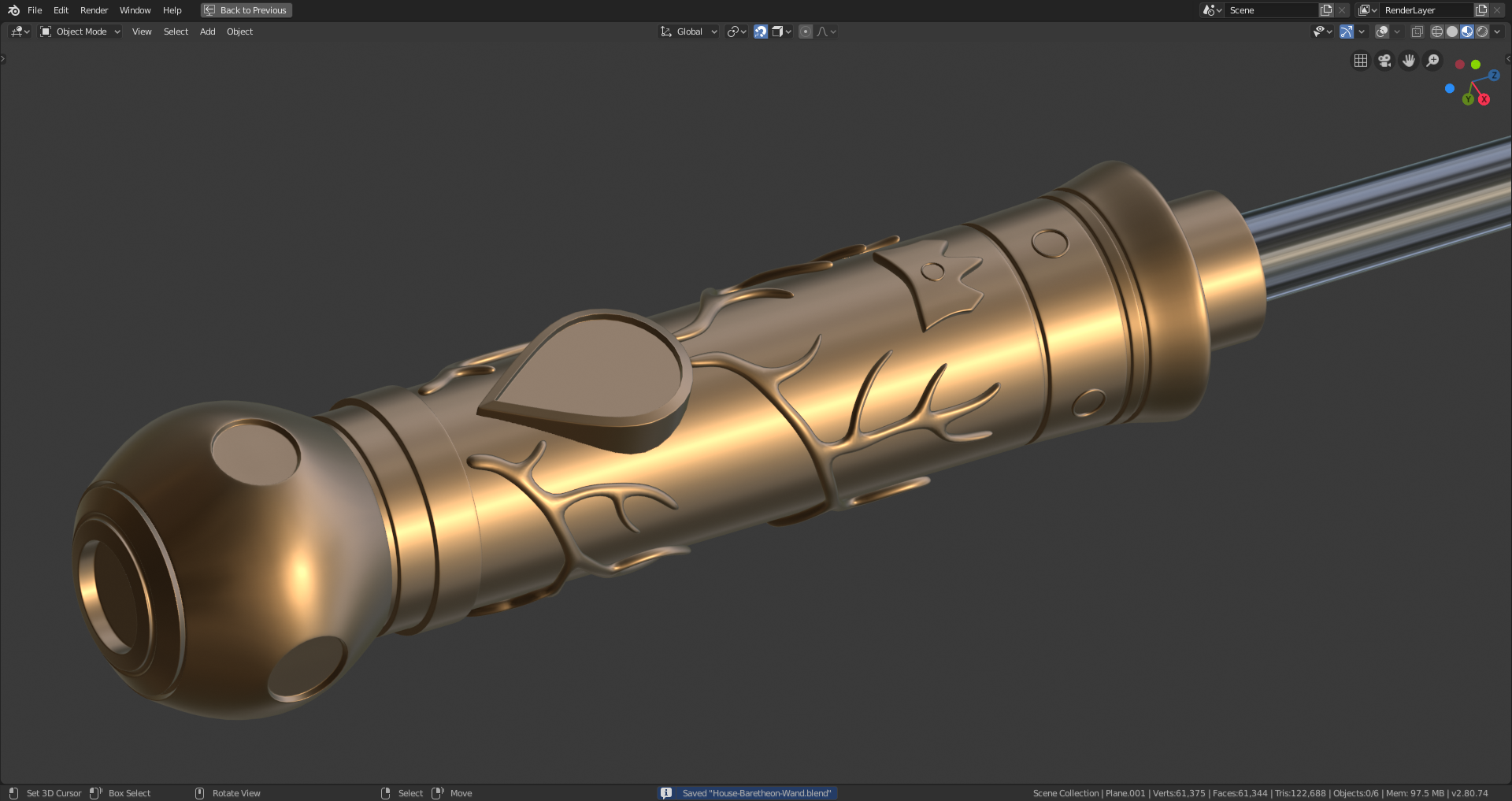This screenshot has height=801, width=1512.
Task: Toggle orthographic/perspective grid icon
Action: point(1360,61)
